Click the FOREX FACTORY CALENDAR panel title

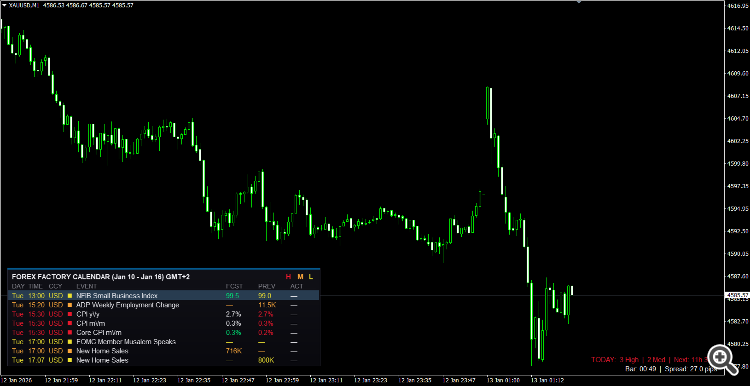tap(100, 276)
